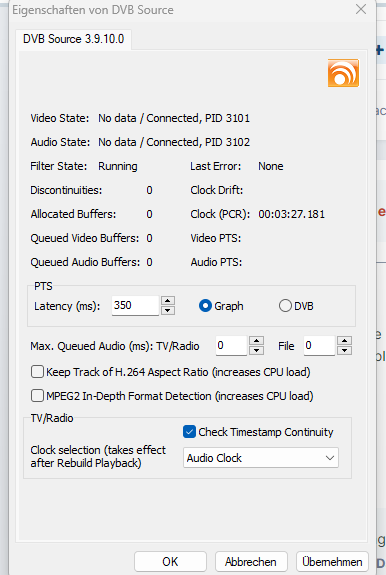Enable Keep Track of H.264 Aspect Ratio

(37, 372)
